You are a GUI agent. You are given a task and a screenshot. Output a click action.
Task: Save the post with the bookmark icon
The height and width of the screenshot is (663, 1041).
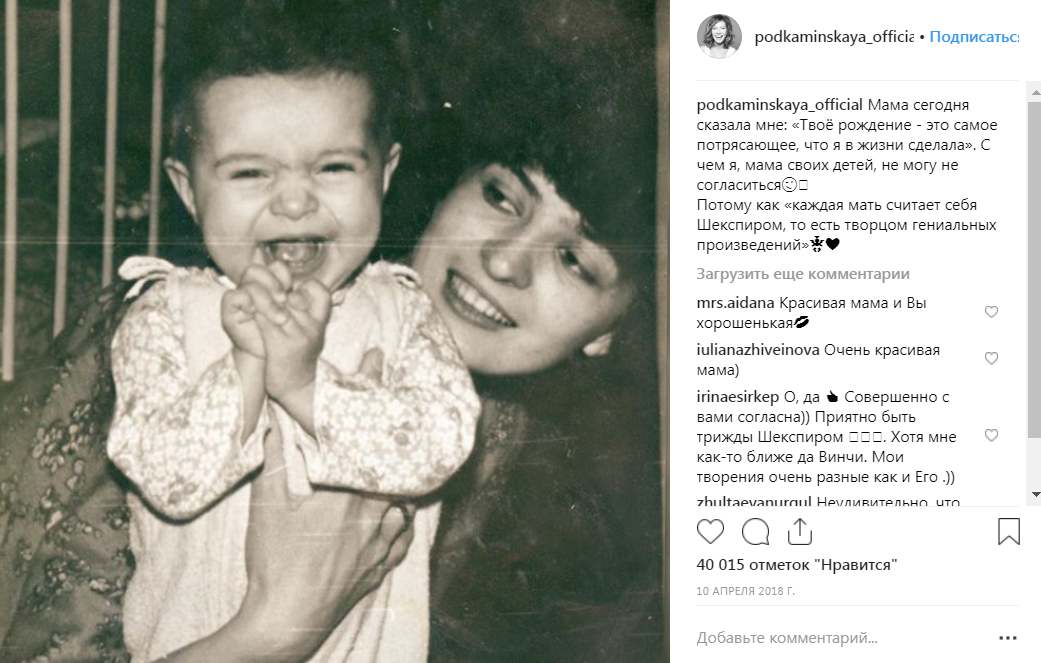1008,532
